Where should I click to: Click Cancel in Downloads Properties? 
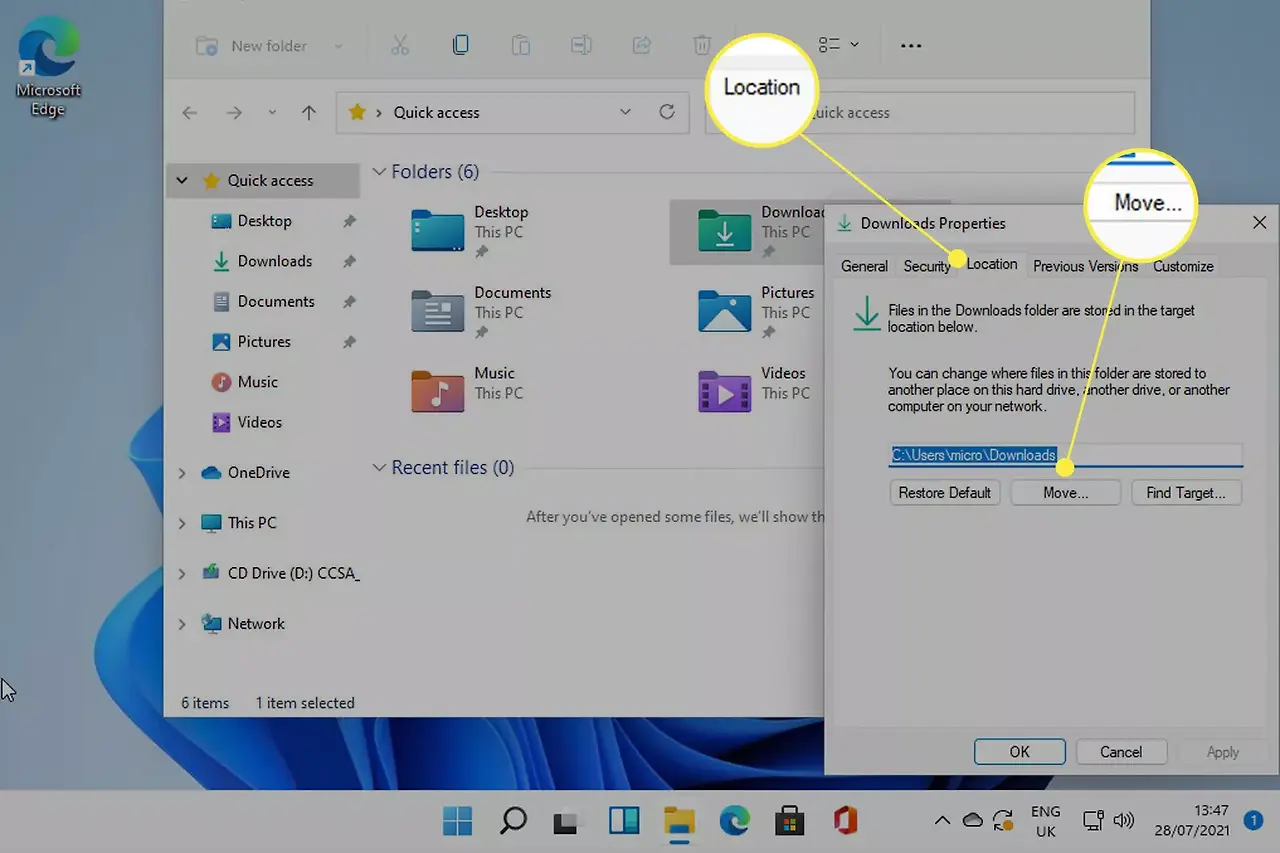point(1121,752)
